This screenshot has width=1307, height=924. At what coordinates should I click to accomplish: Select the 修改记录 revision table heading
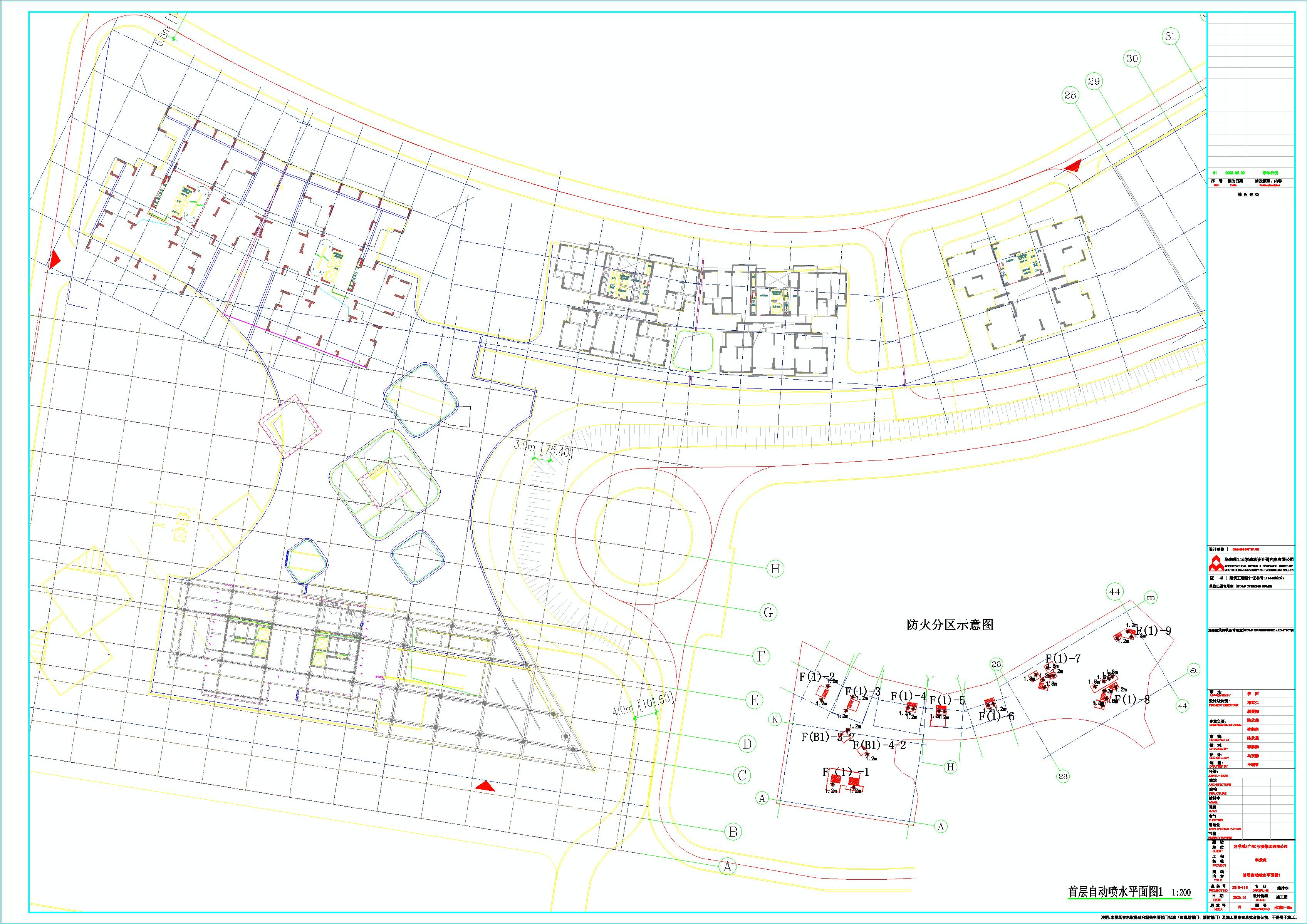(1248, 194)
